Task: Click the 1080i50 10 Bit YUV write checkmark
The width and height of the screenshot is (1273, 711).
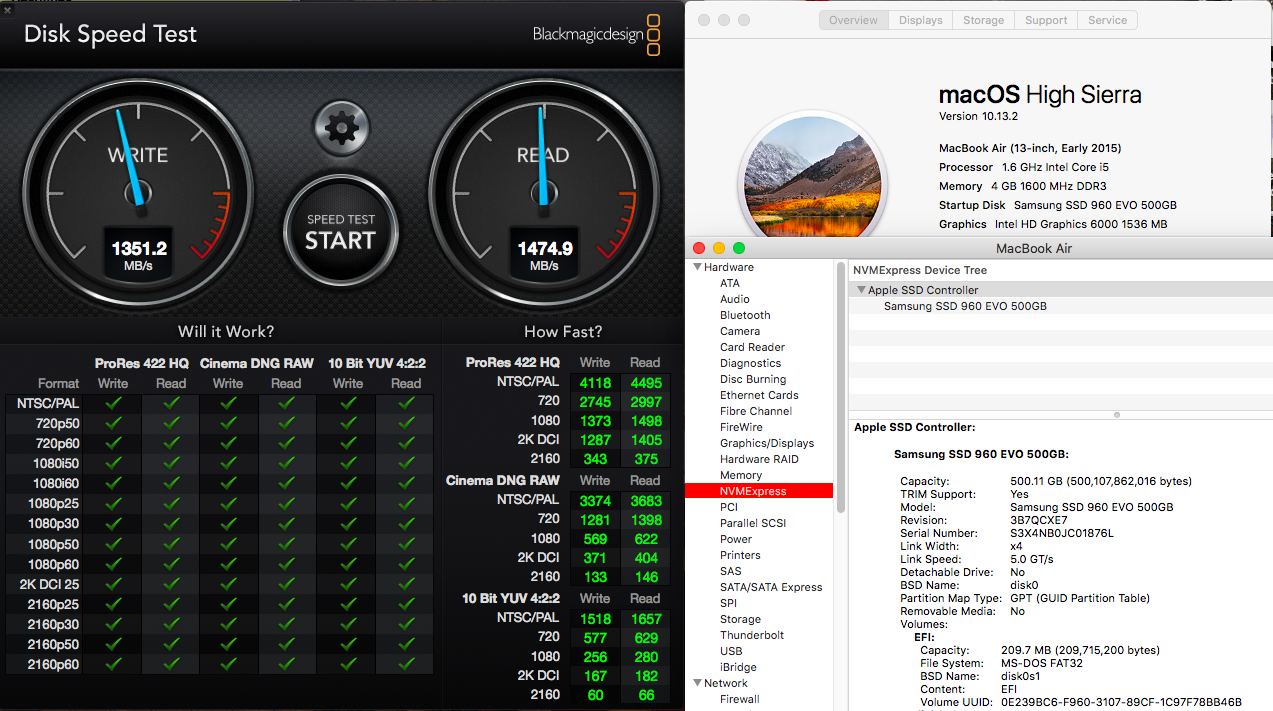Action: point(348,463)
